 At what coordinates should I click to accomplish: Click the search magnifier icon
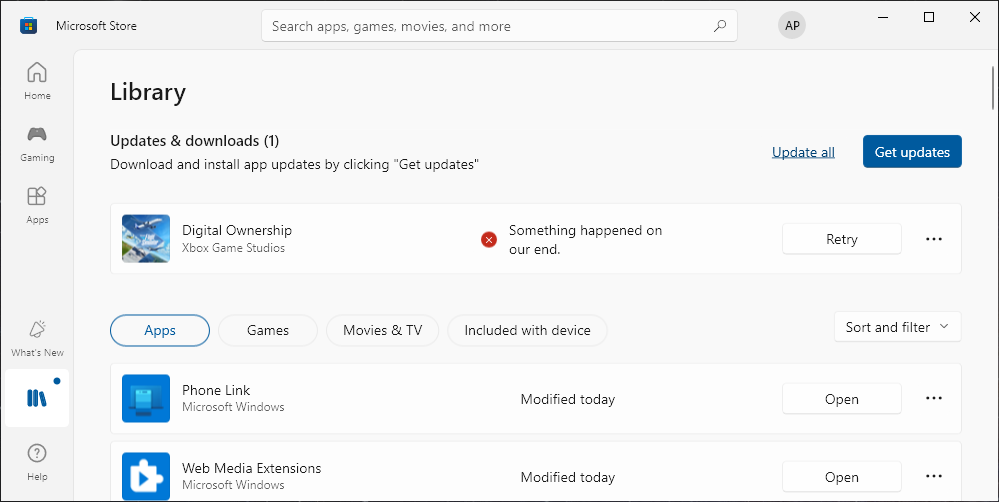point(720,26)
